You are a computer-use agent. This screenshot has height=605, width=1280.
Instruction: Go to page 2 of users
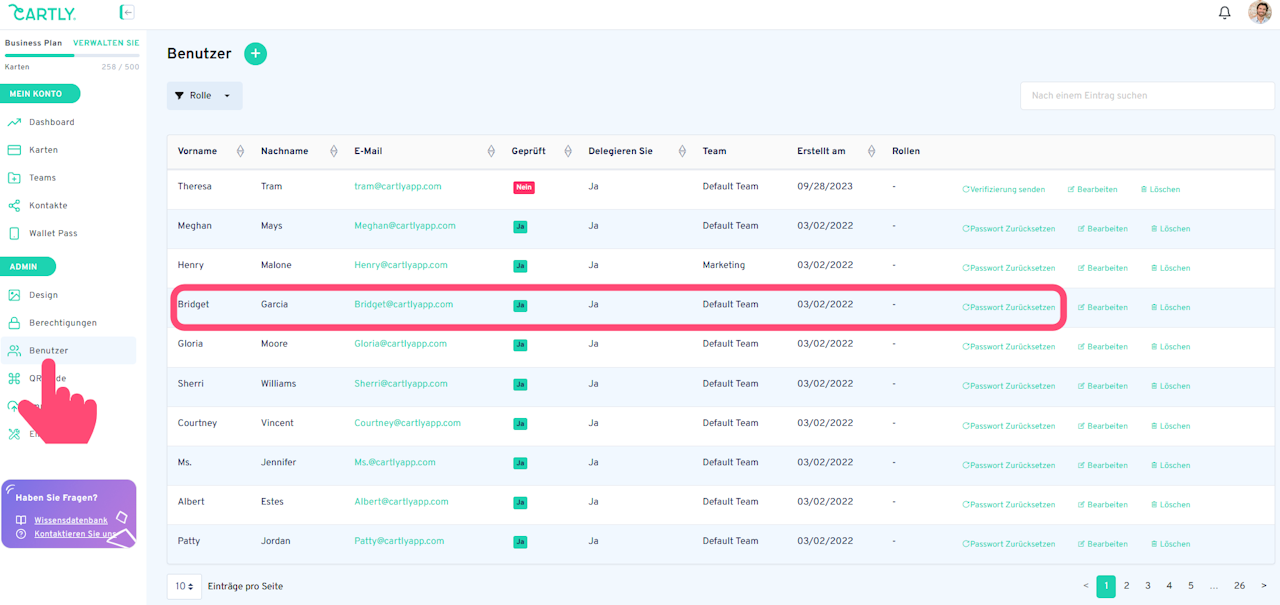[1126, 586]
